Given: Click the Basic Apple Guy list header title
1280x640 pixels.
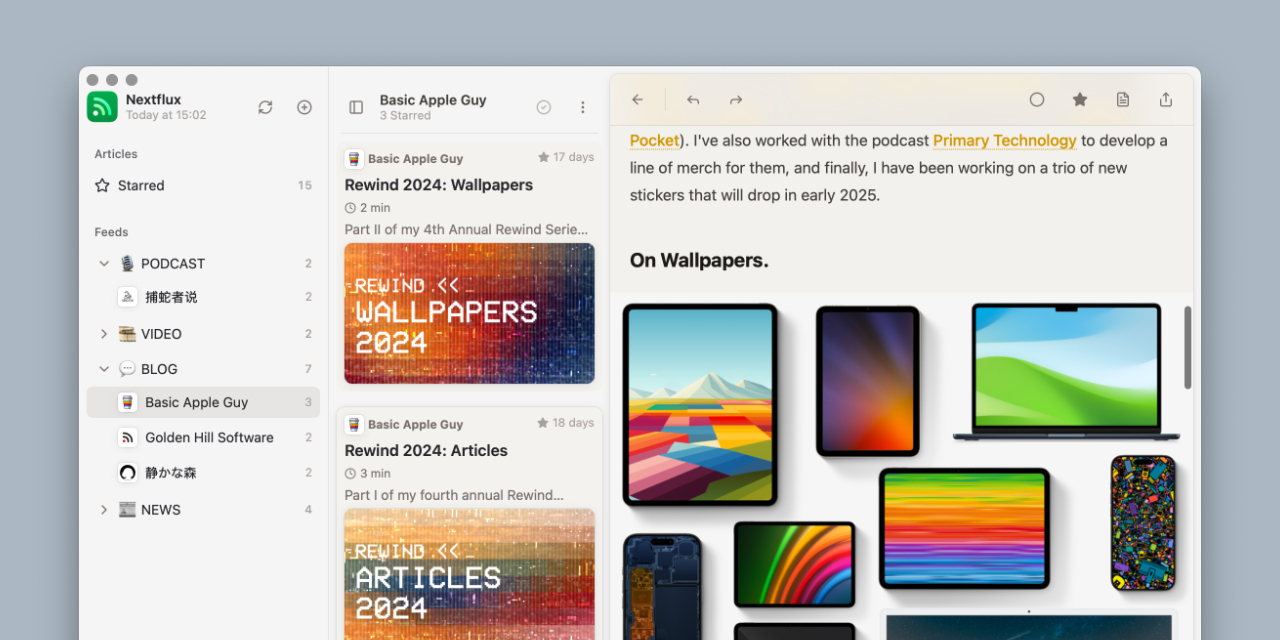Looking at the screenshot, I should point(433,100).
